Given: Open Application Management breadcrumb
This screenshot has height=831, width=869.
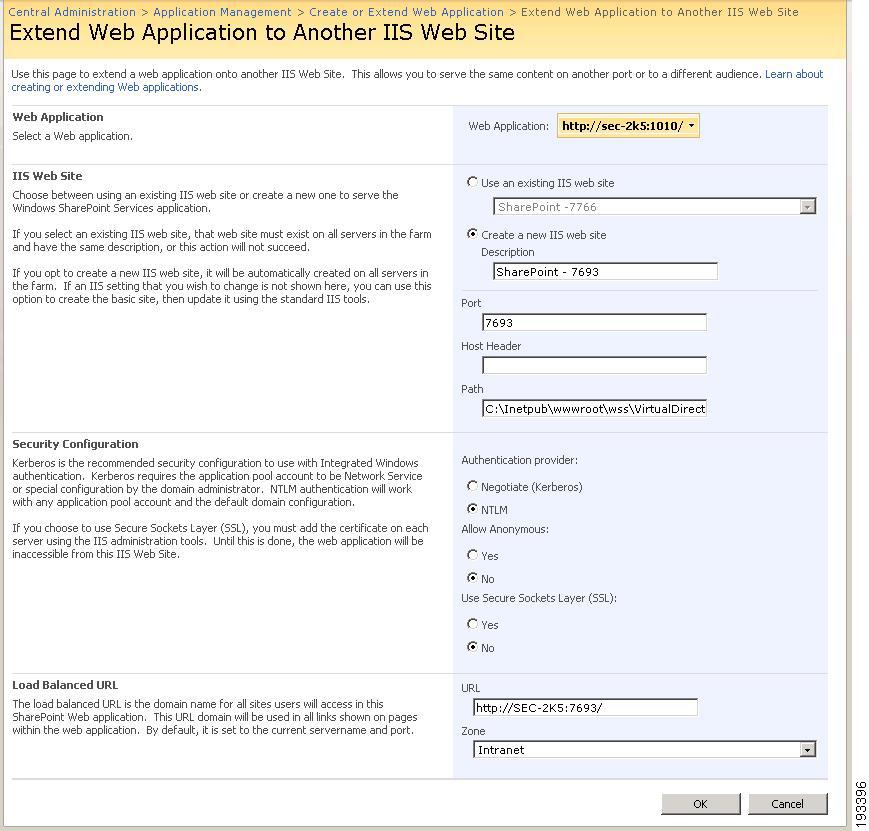Looking at the screenshot, I should (x=222, y=12).
